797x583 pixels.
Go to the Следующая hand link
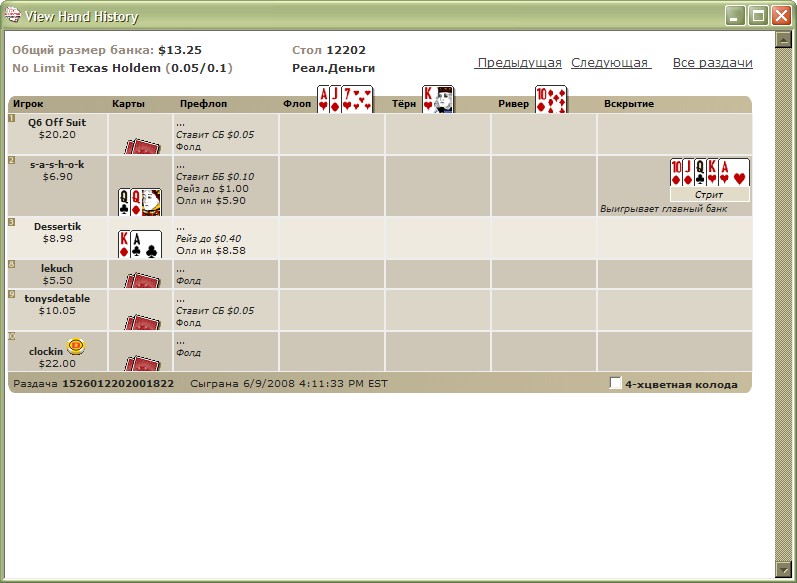[x=610, y=63]
